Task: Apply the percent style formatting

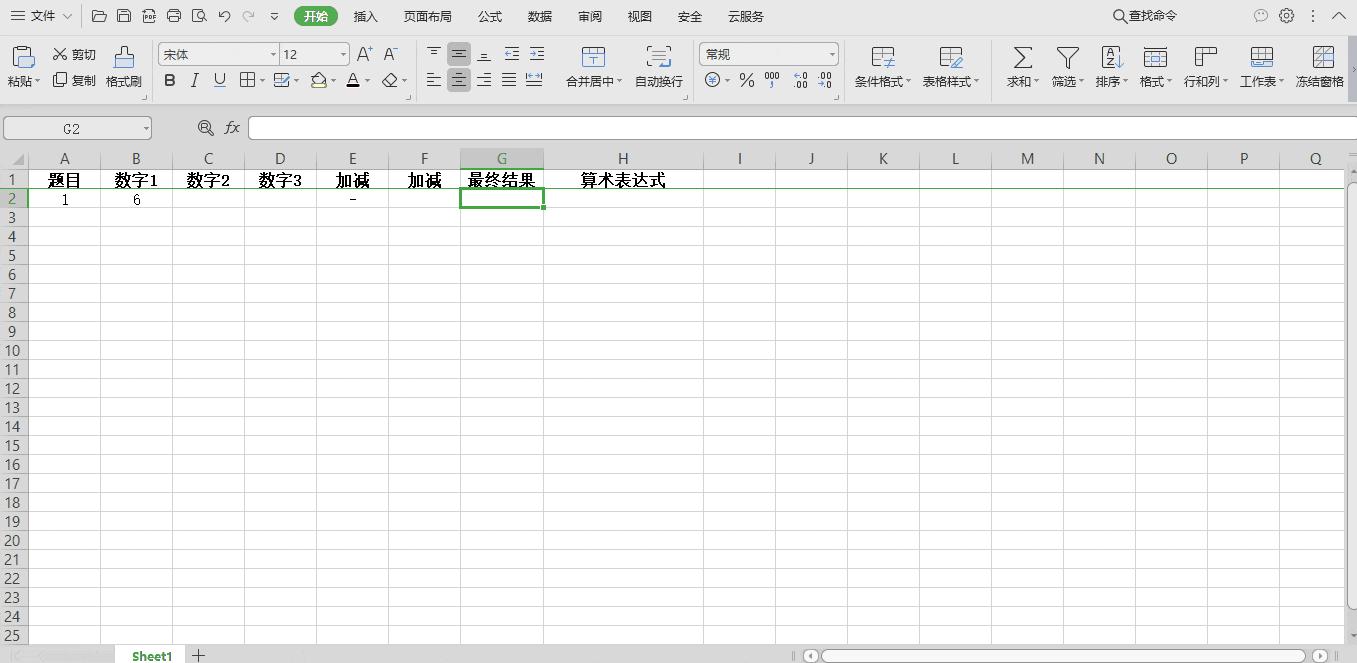Action: coord(746,81)
